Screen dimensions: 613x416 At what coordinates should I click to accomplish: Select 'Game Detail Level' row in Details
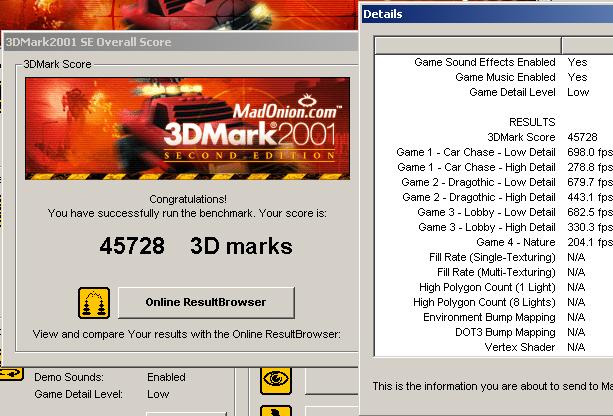pos(494,92)
